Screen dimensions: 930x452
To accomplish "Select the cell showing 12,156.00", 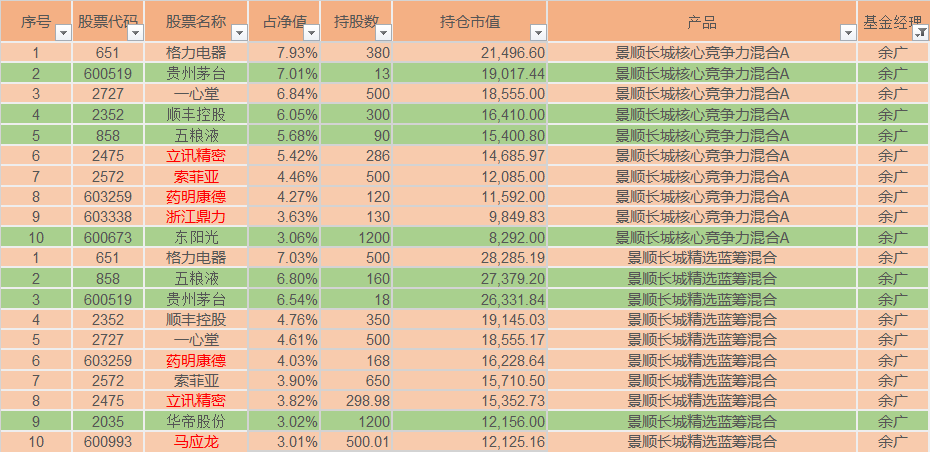I will pos(469,421).
